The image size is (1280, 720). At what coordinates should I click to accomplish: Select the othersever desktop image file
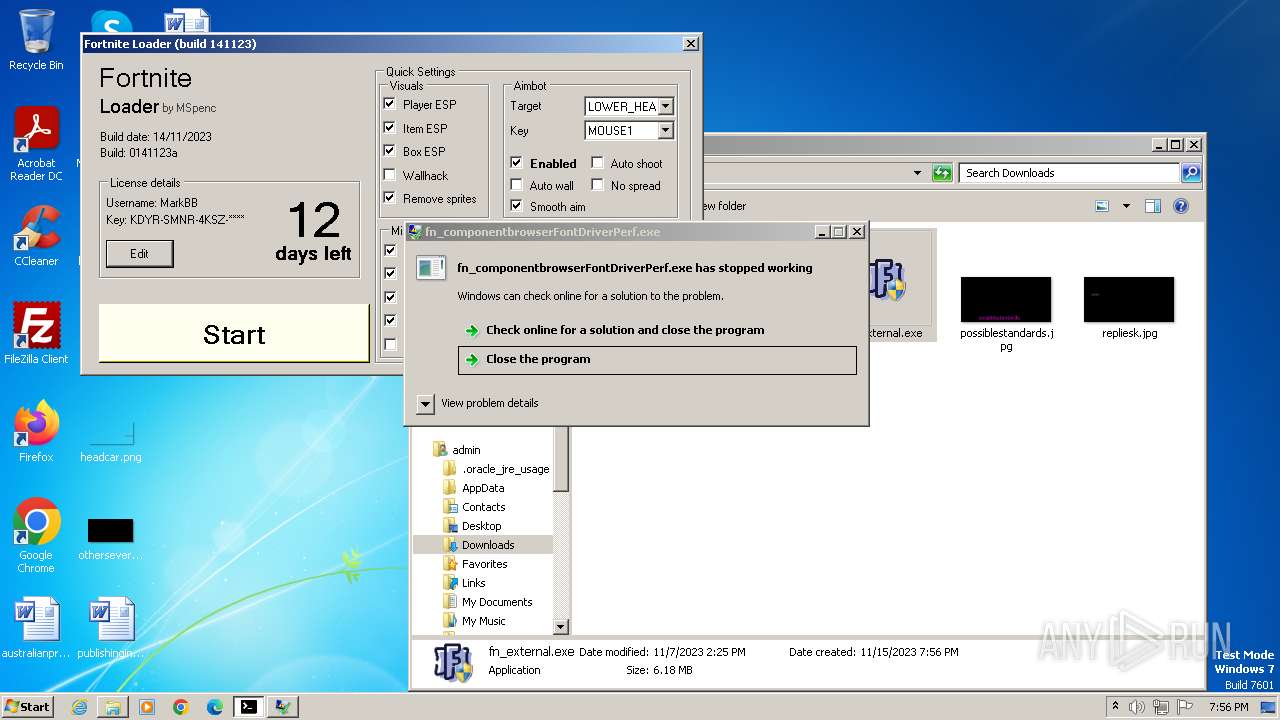110,539
